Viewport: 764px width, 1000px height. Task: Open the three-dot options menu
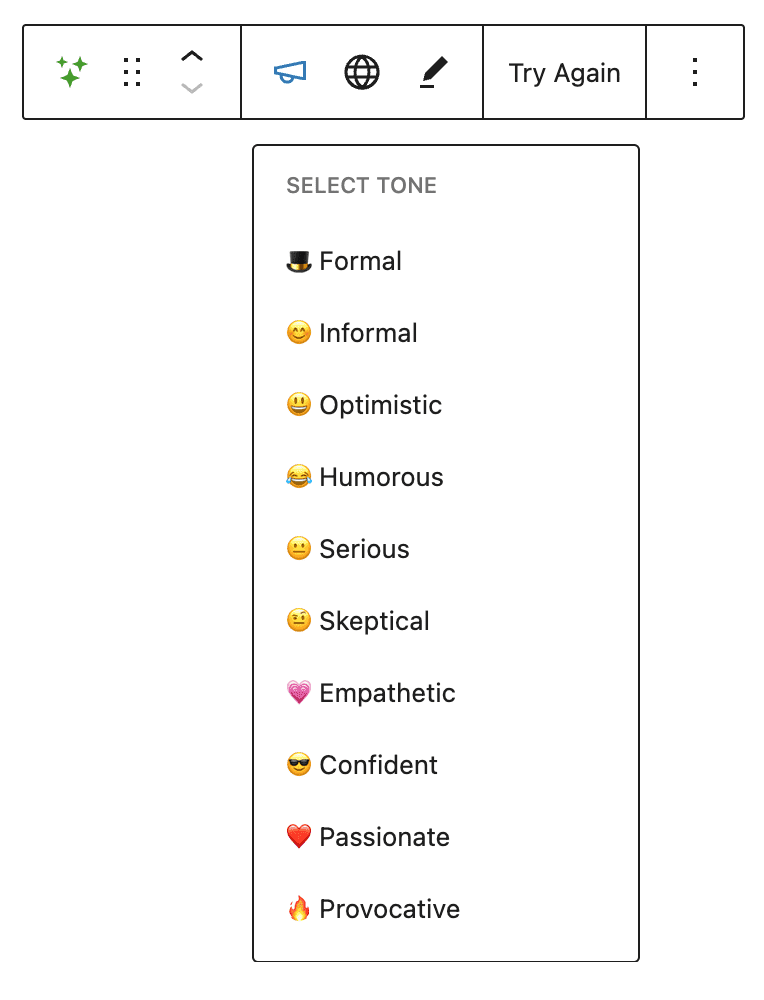pyautogui.click(x=695, y=71)
